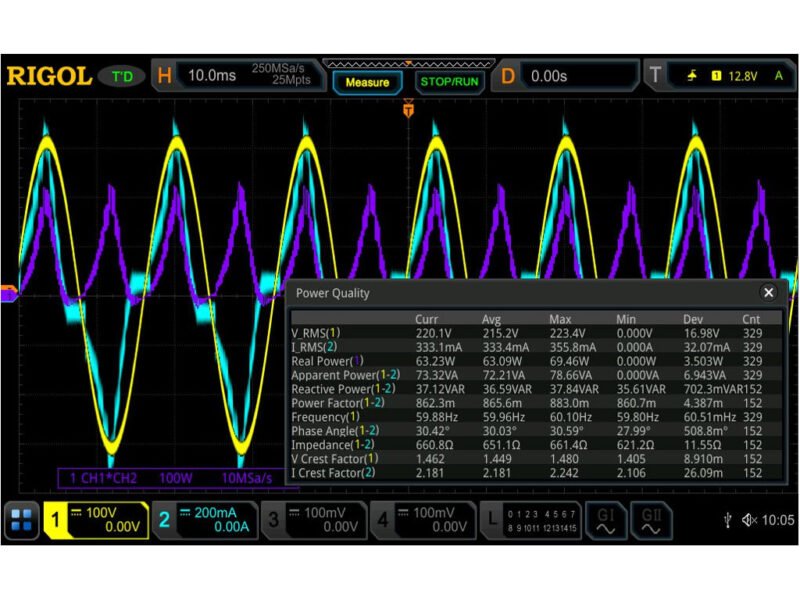The height and width of the screenshot is (600, 800).
Task: Select Phase Angle(1-2) row
Action: click(x=536, y=431)
